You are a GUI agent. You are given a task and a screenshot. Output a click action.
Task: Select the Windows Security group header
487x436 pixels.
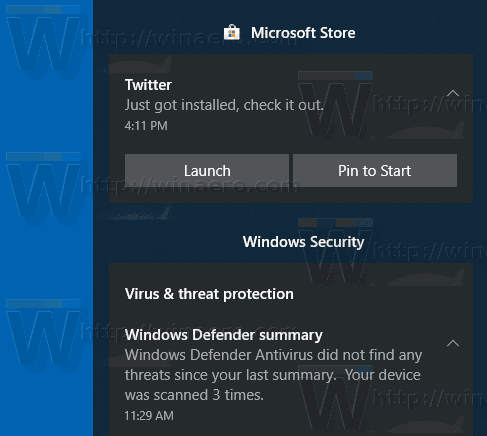(303, 242)
